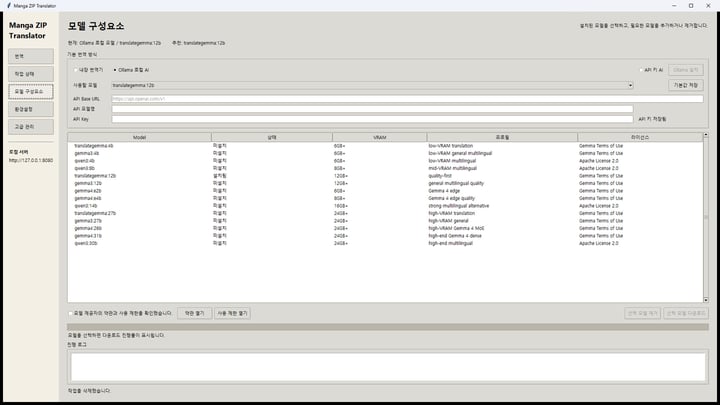Sort by the Model column header
The height and width of the screenshot is (405, 720).
pos(140,137)
